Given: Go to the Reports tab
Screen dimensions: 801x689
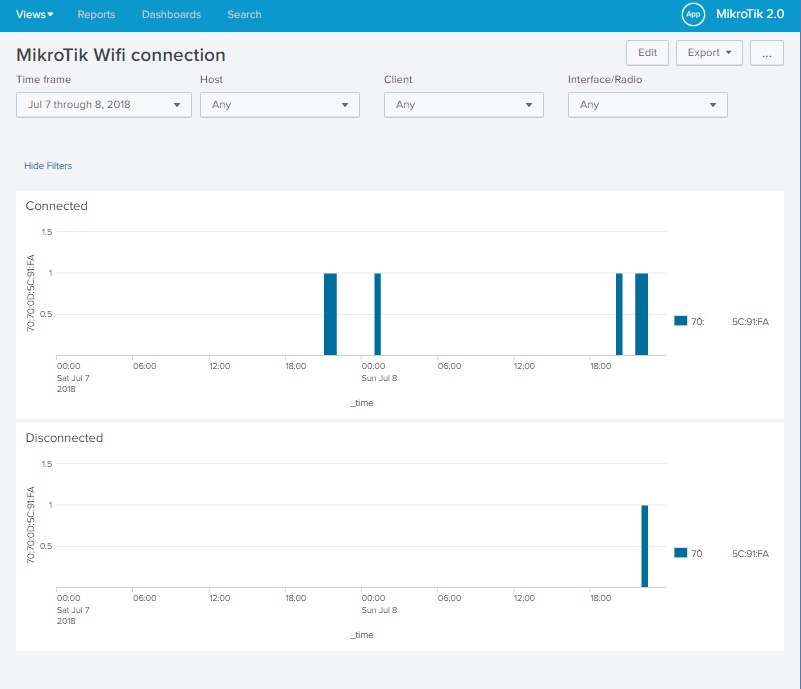Looking at the screenshot, I should click(96, 14).
